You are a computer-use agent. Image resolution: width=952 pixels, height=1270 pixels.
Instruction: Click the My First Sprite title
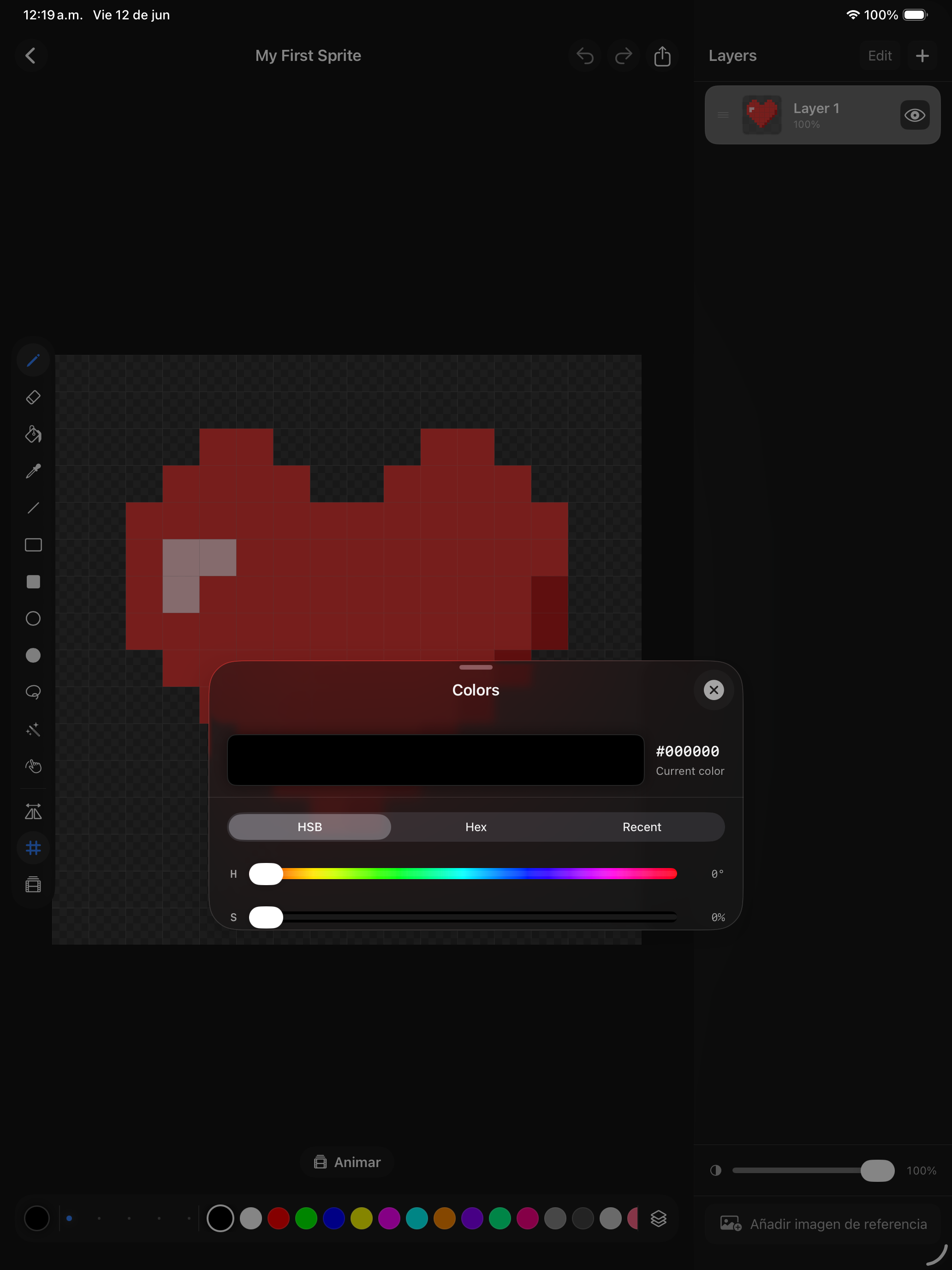[x=308, y=56]
